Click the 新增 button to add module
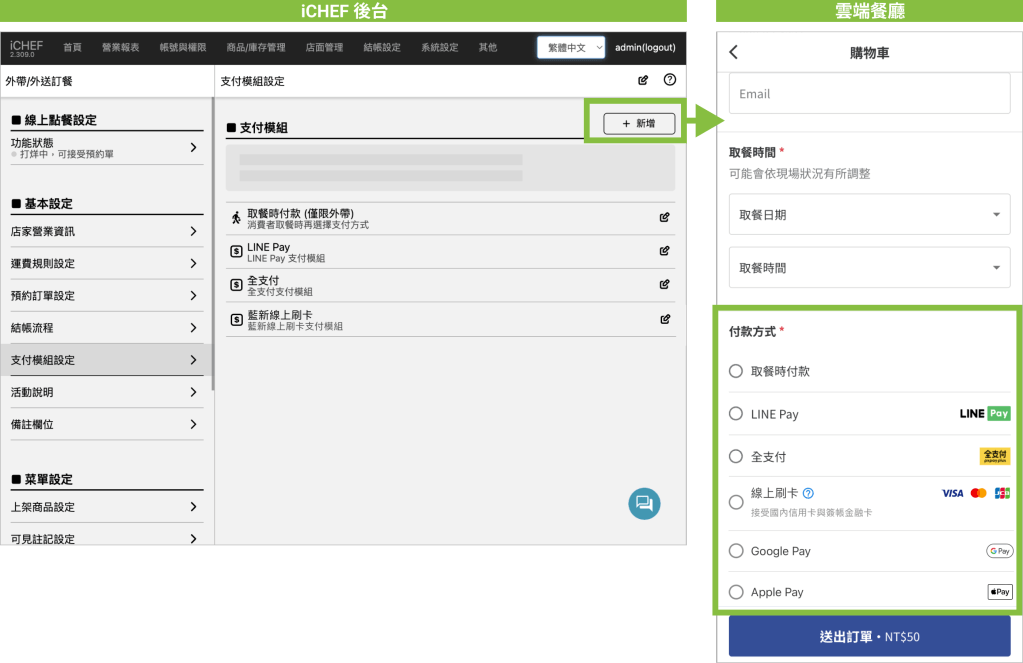Screen dimensions: 1023x663 tap(639, 123)
